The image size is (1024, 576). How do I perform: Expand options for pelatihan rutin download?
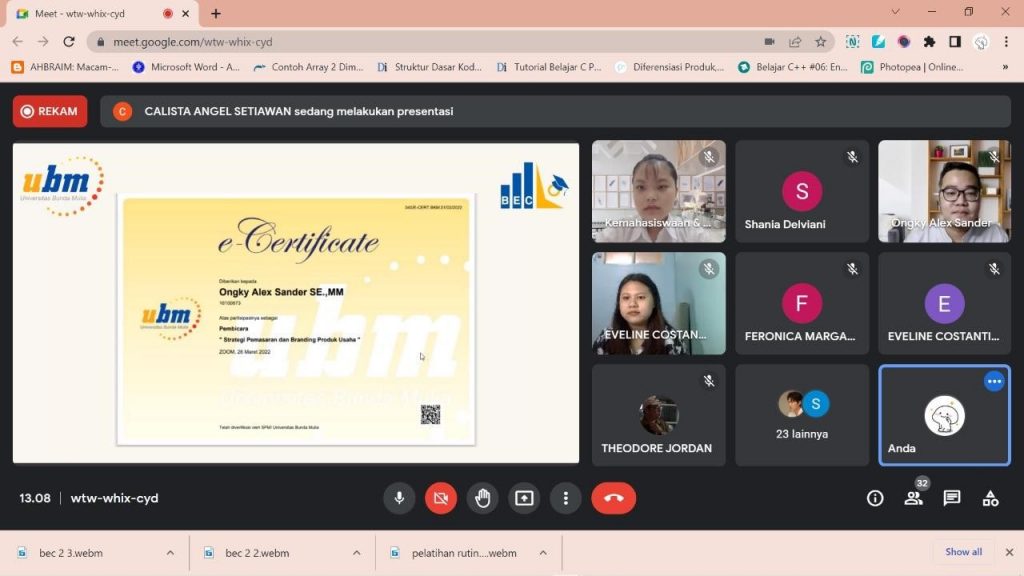pos(543,553)
